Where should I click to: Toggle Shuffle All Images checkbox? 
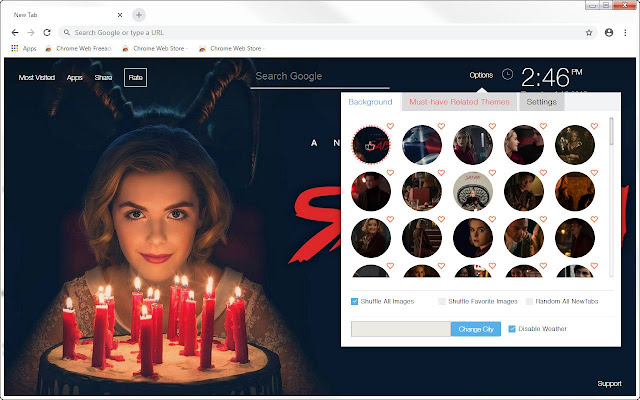point(354,302)
